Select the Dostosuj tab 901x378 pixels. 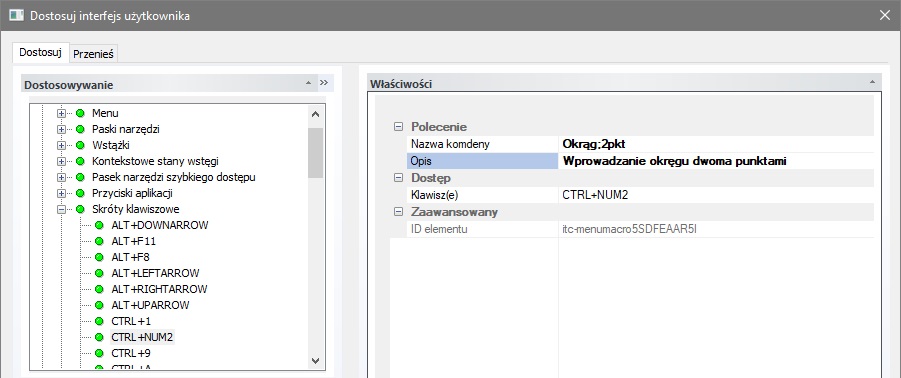pos(40,52)
